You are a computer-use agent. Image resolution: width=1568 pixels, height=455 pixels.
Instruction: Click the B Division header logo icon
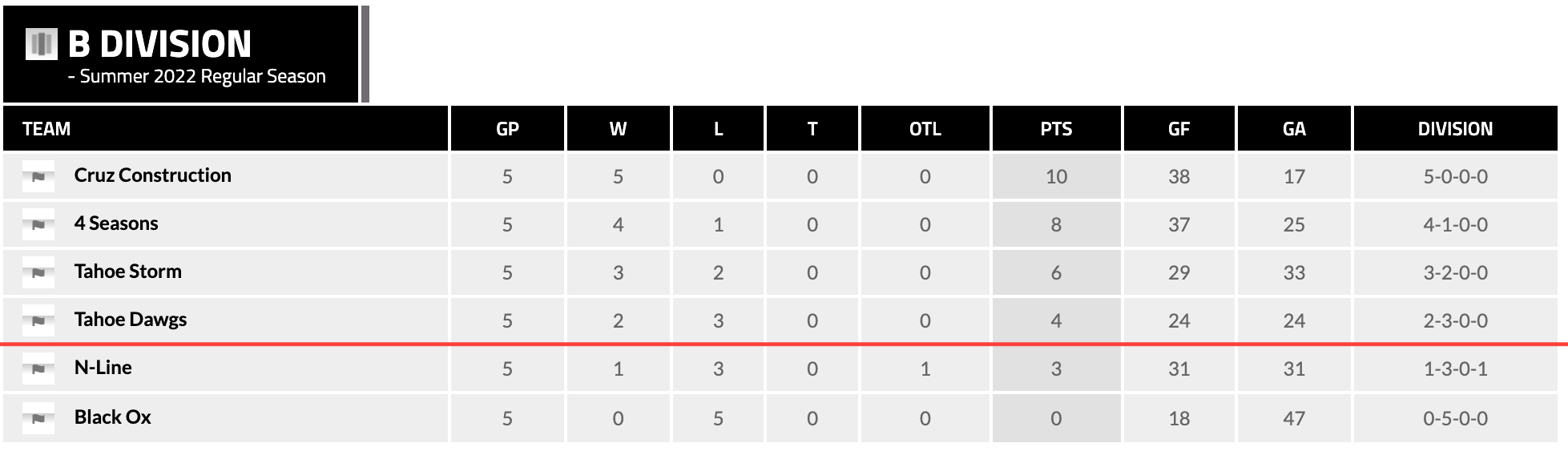click(42, 44)
